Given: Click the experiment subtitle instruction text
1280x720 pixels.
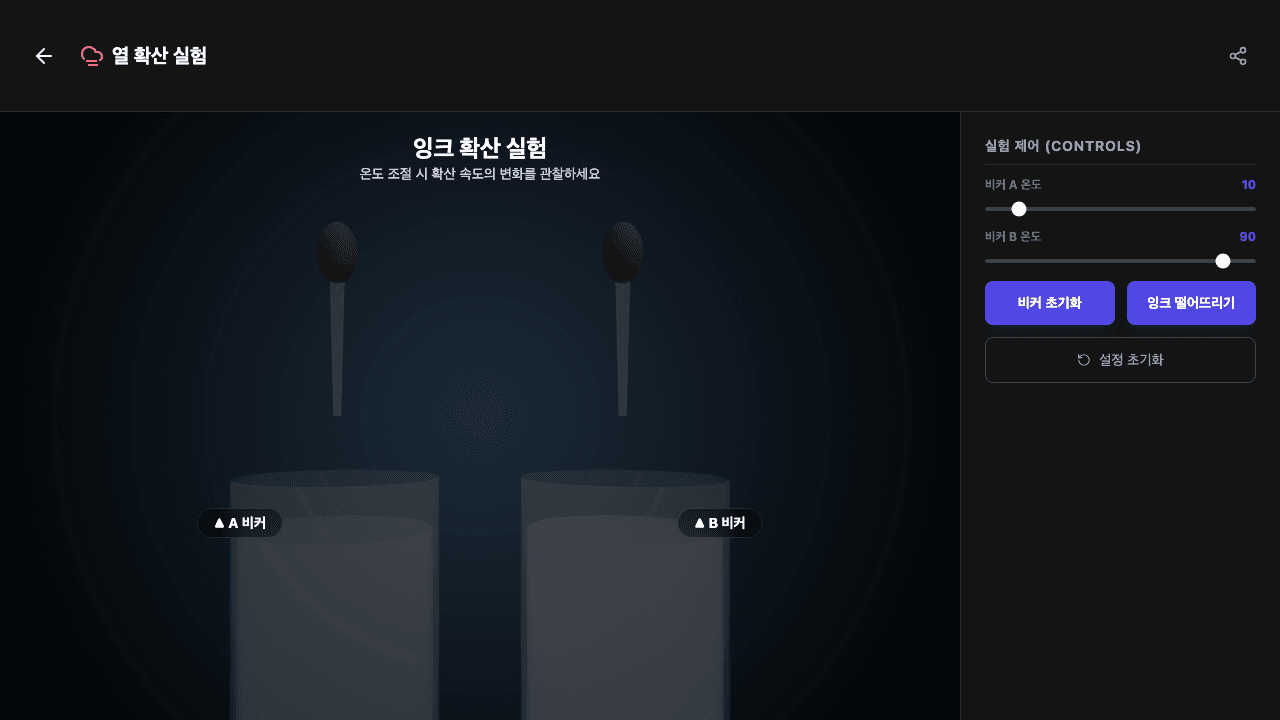Looking at the screenshot, I should tap(480, 173).
